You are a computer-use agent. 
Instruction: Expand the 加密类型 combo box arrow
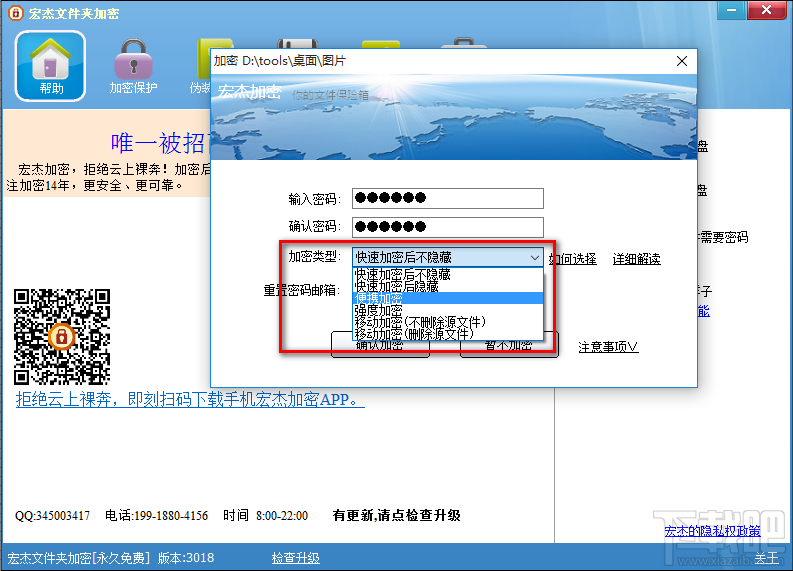coord(535,257)
